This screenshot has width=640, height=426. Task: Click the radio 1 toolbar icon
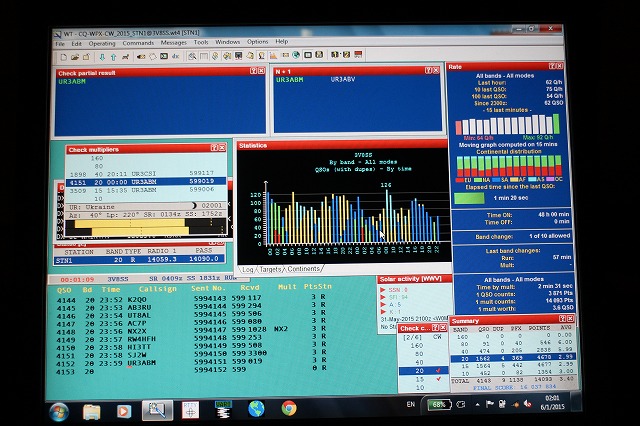pos(335,54)
